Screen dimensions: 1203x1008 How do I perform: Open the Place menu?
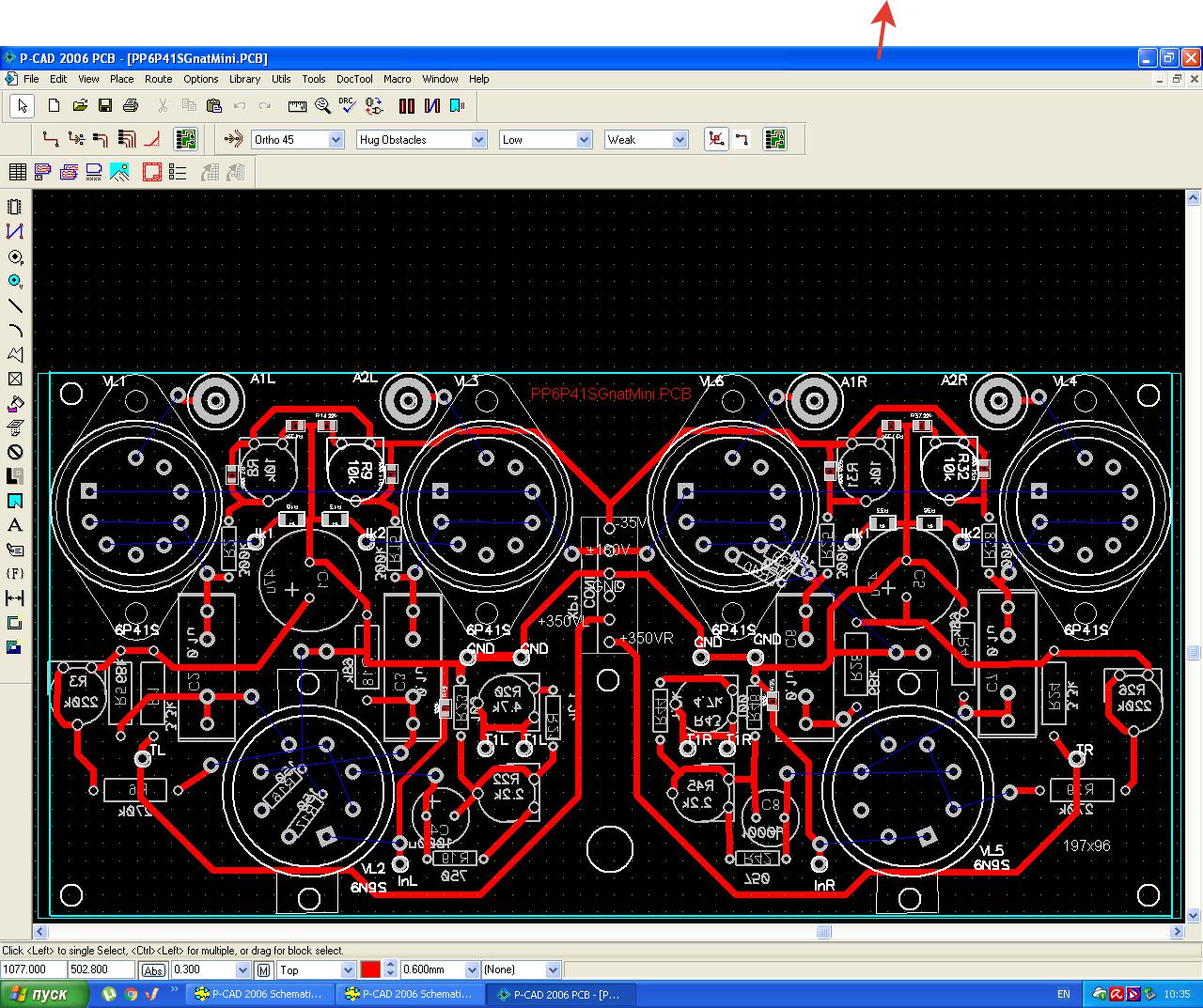tap(121, 79)
